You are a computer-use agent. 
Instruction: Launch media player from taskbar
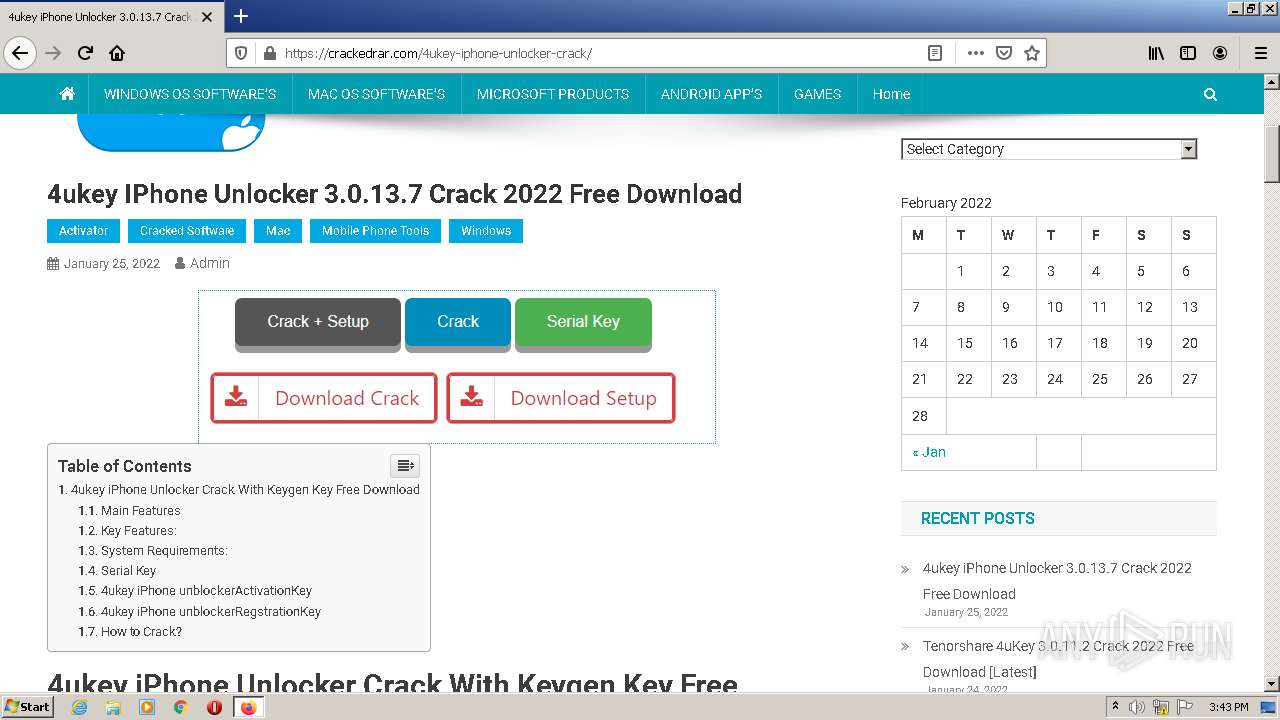[147, 707]
